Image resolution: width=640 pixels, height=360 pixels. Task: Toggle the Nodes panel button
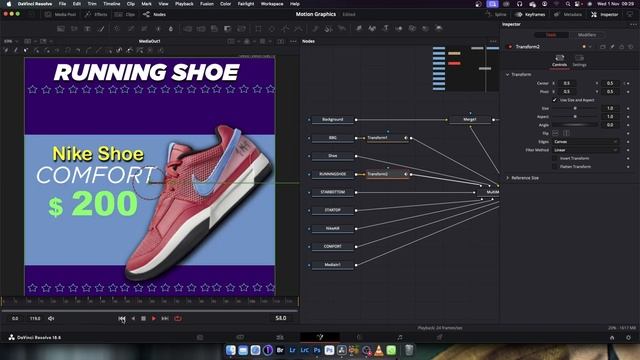point(154,14)
